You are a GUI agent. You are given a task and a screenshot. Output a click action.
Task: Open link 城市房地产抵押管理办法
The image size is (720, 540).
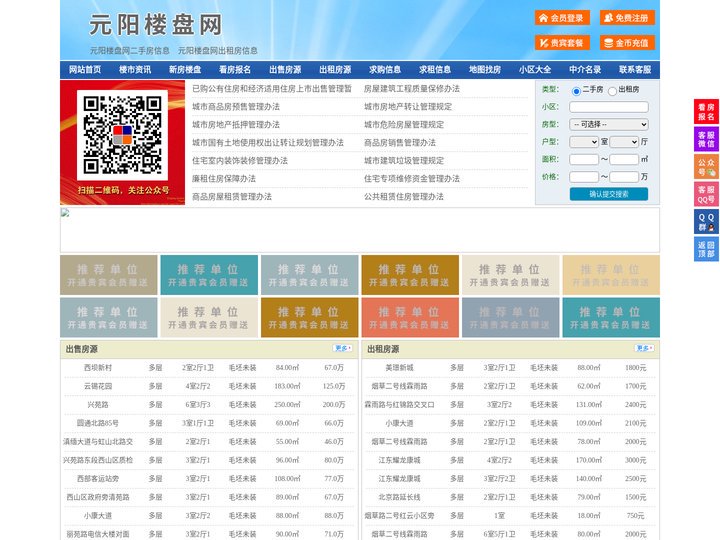pos(236,124)
